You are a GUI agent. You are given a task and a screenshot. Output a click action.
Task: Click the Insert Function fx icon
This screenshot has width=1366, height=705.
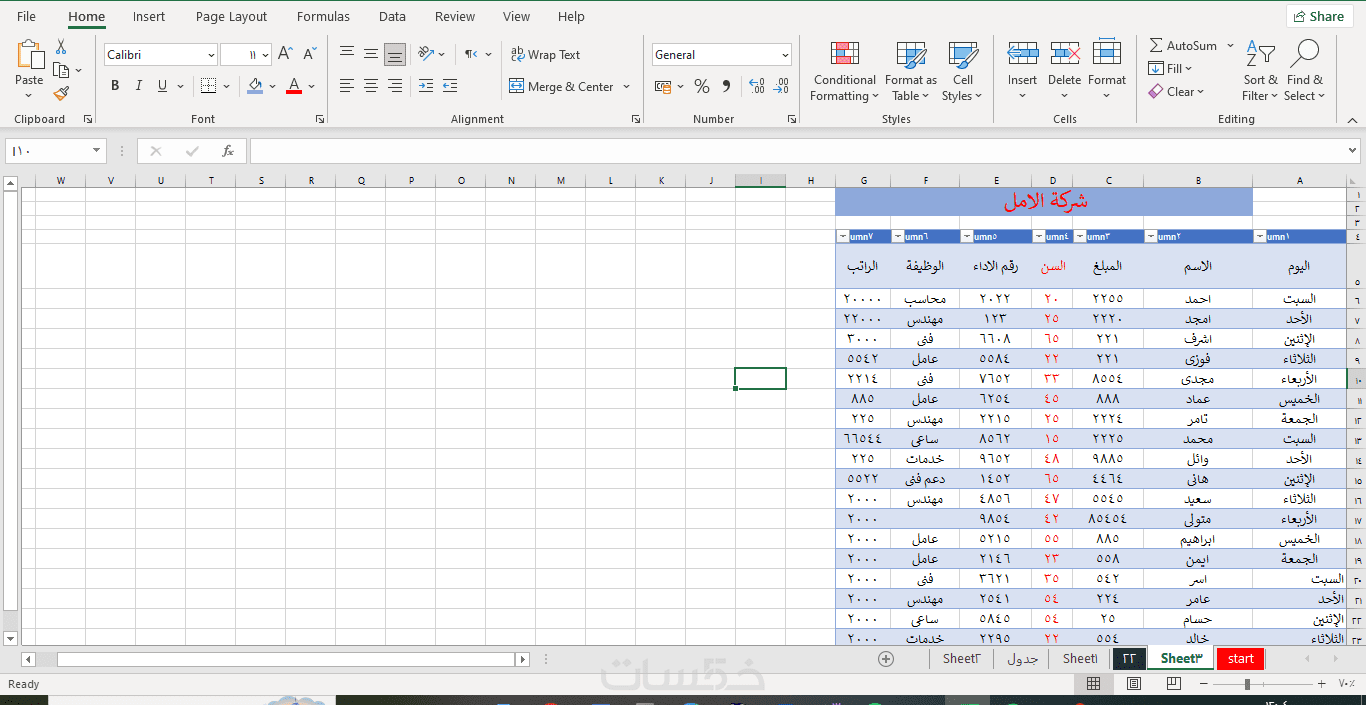[228, 151]
